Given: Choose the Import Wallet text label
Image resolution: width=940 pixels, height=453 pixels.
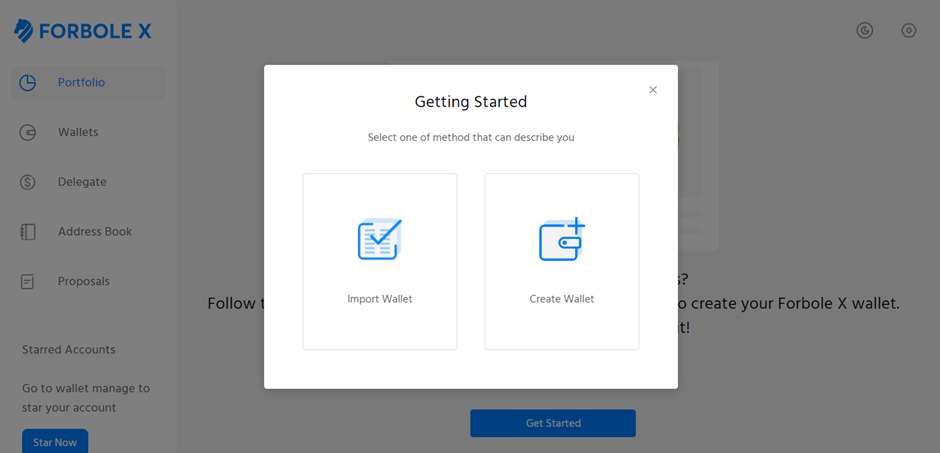Looking at the screenshot, I should (x=380, y=299).
